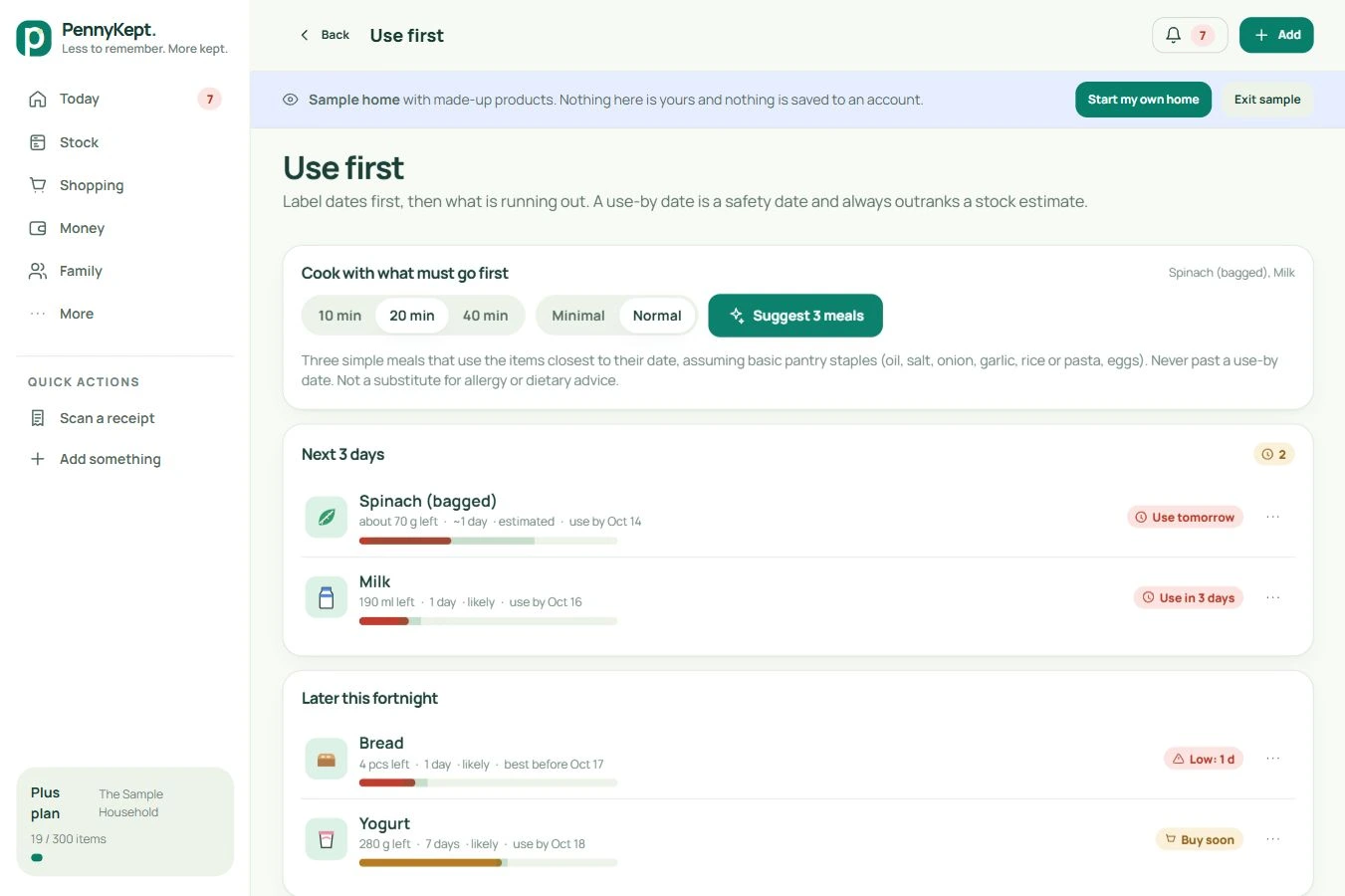The width and height of the screenshot is (1345, 896).
Task: Click the eye icon in sample banner
Action: click(x=291, y=100)
